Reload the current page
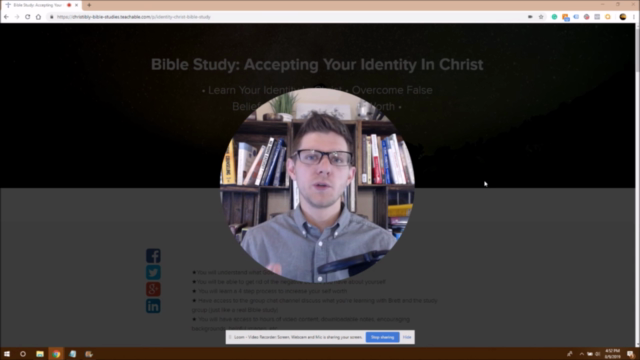 [27, 17]
